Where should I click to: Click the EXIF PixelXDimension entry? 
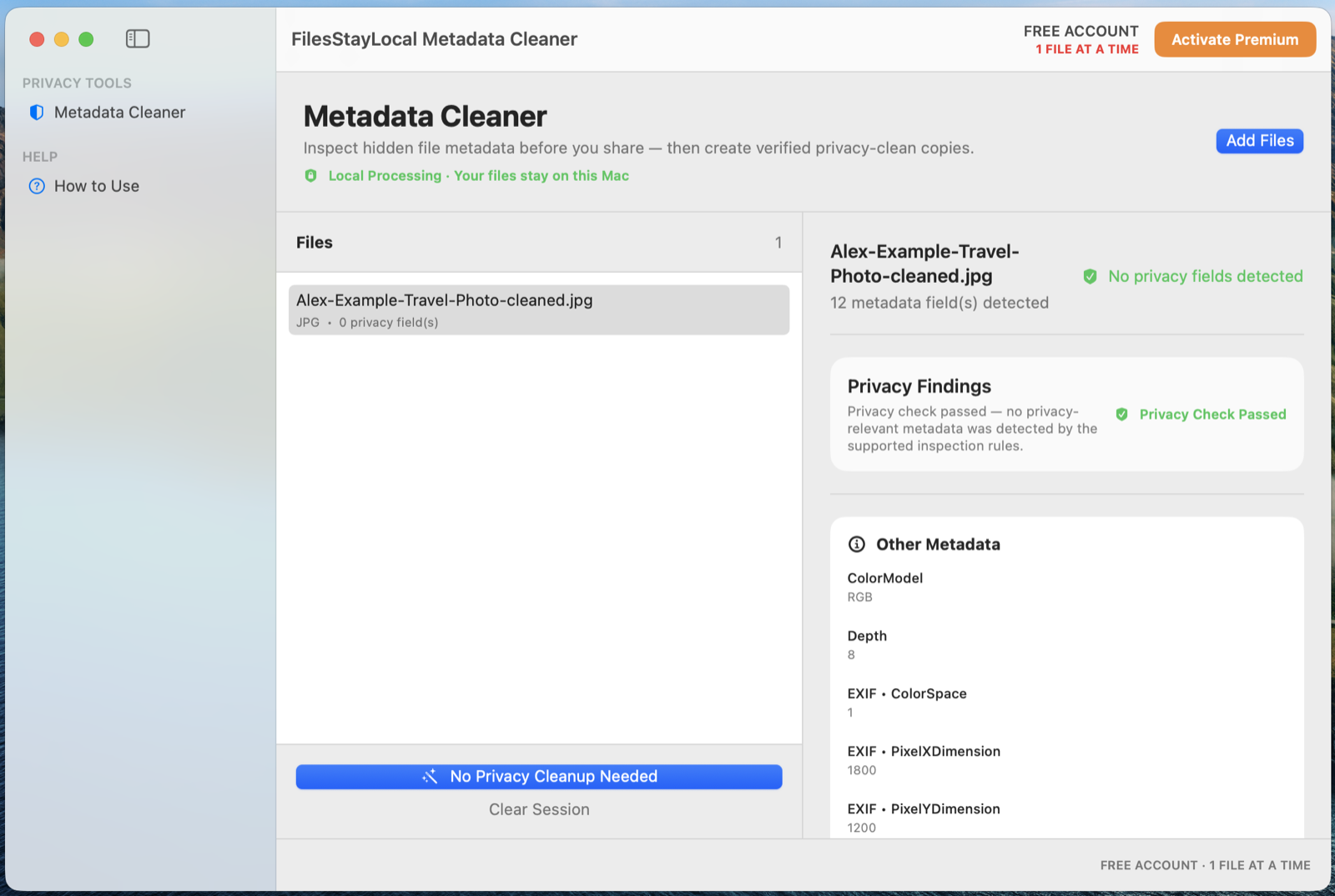coord(924,760)
